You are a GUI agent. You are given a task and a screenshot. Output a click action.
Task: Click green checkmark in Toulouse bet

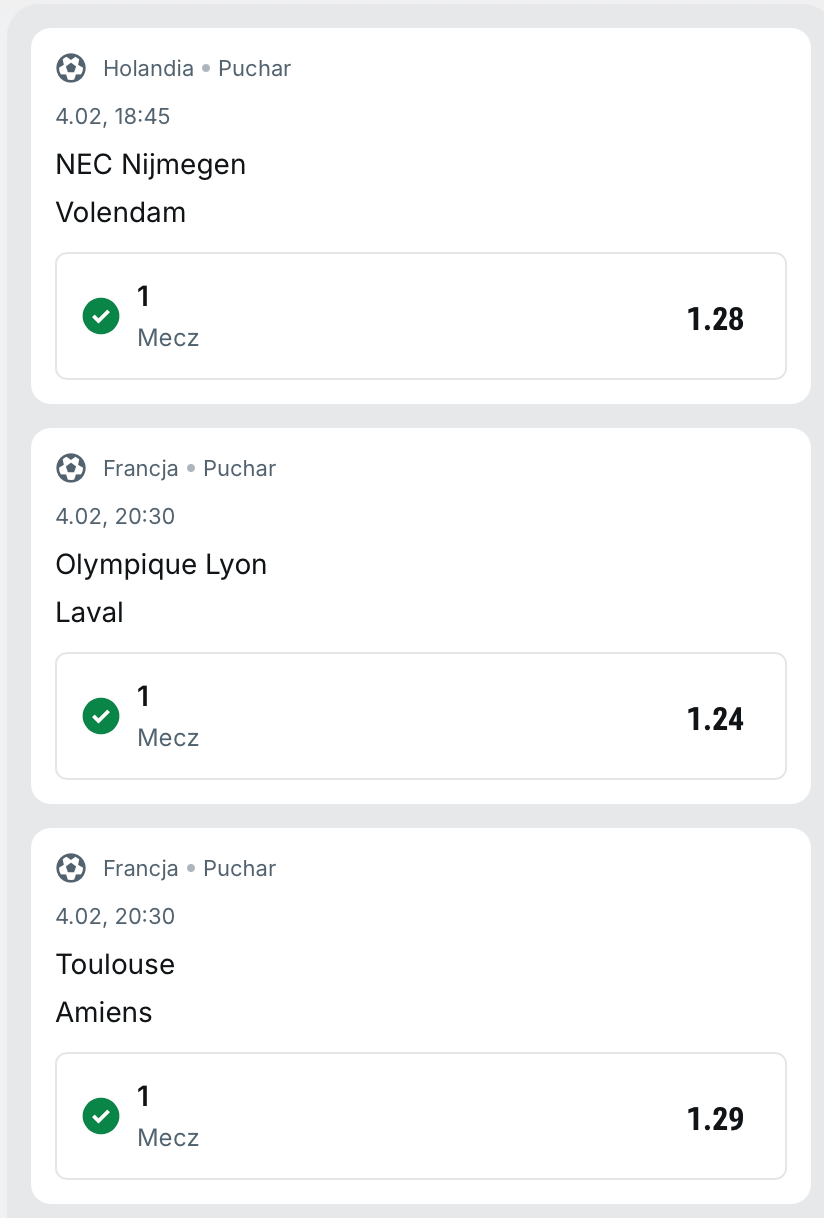tap(101, 1116)
